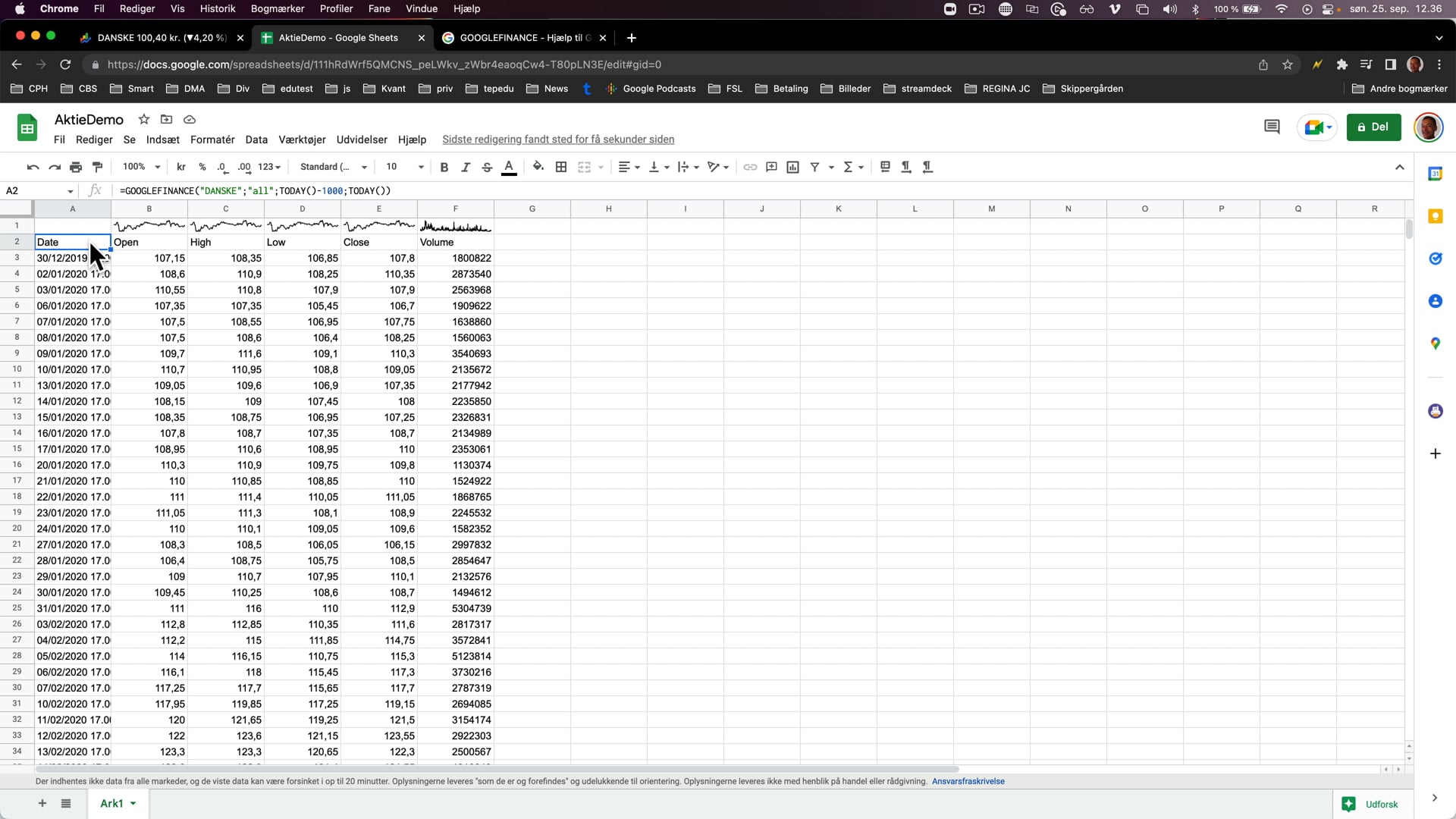Open Maps side panel
Screen dimensions: 1456x819
[x=1435, y=344]
